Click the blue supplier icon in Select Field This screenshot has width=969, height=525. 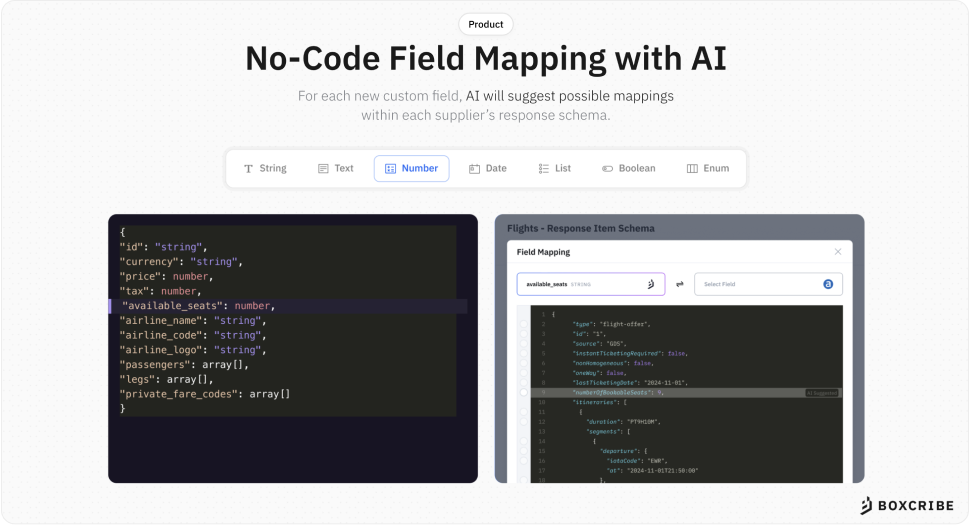pos(828,284)
